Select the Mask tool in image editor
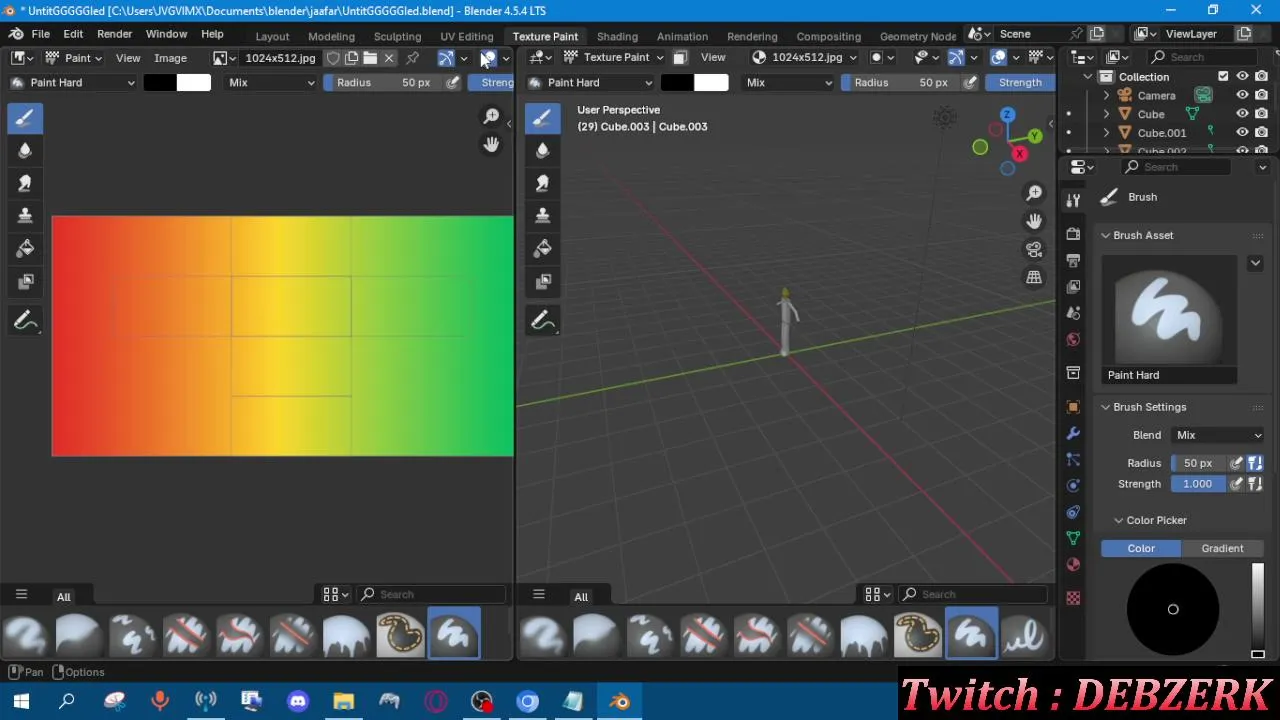Screen dimensions: 1280x720 coord(25,282)
